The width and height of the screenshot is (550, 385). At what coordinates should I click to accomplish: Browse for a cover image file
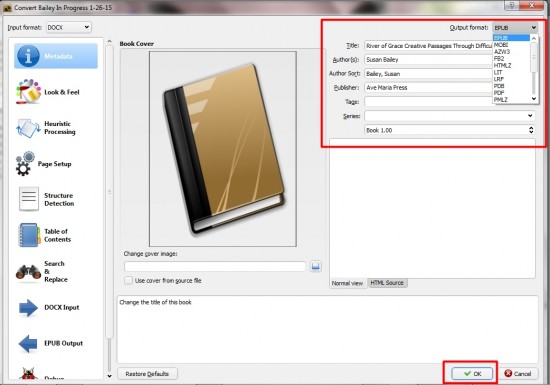pyautogui.click(x=315, y=266)
